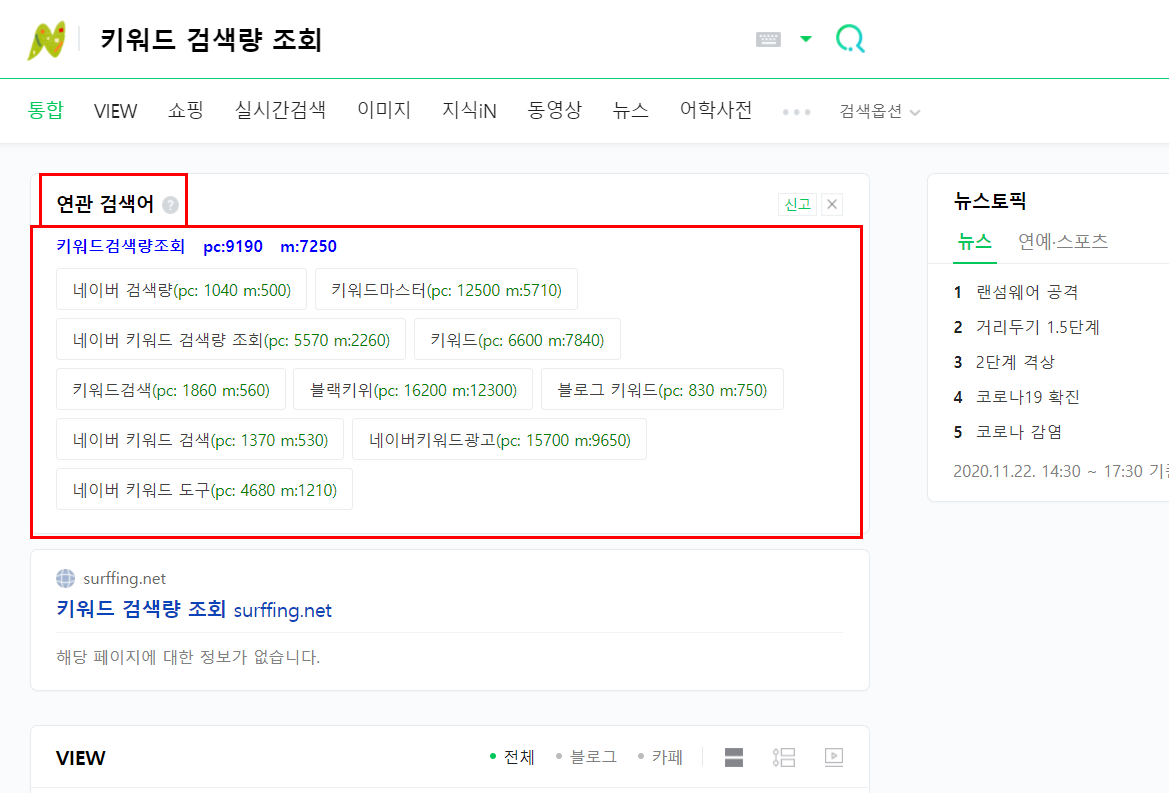Select the 어학사전 tab

pos(716,110)
